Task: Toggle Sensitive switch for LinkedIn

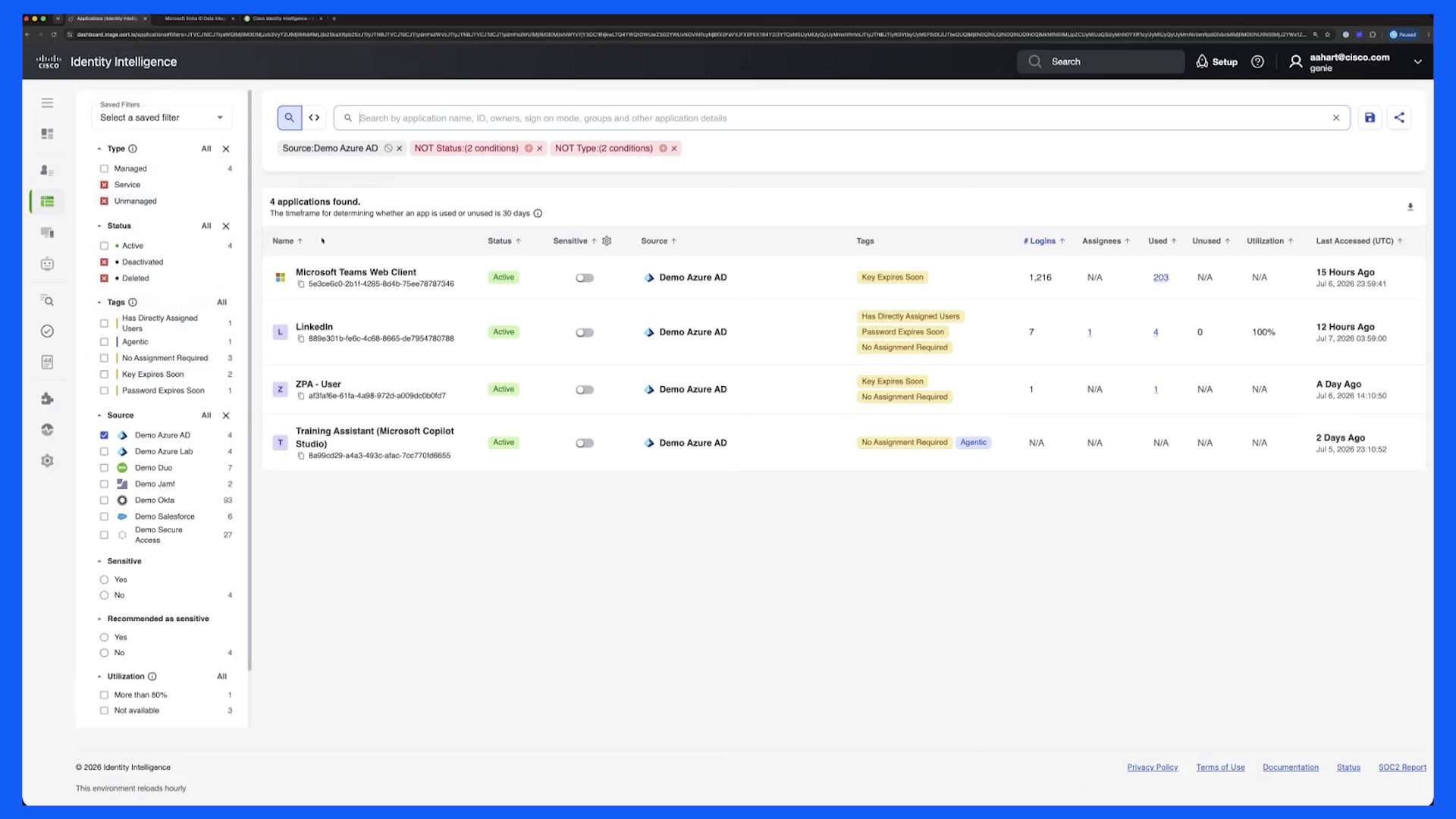Action: coord(585,333)
